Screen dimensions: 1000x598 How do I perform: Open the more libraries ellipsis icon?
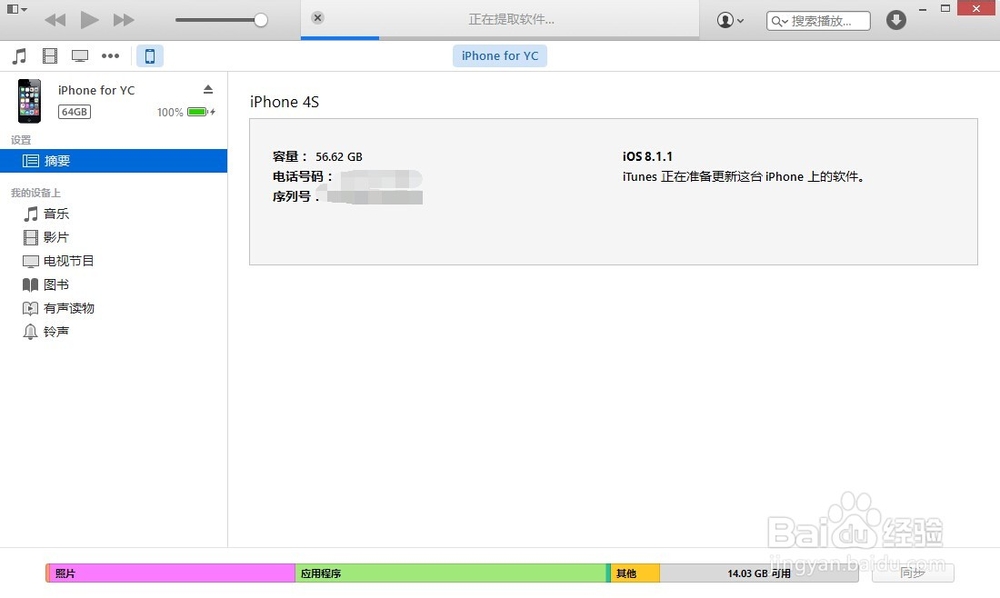(110, 56)
